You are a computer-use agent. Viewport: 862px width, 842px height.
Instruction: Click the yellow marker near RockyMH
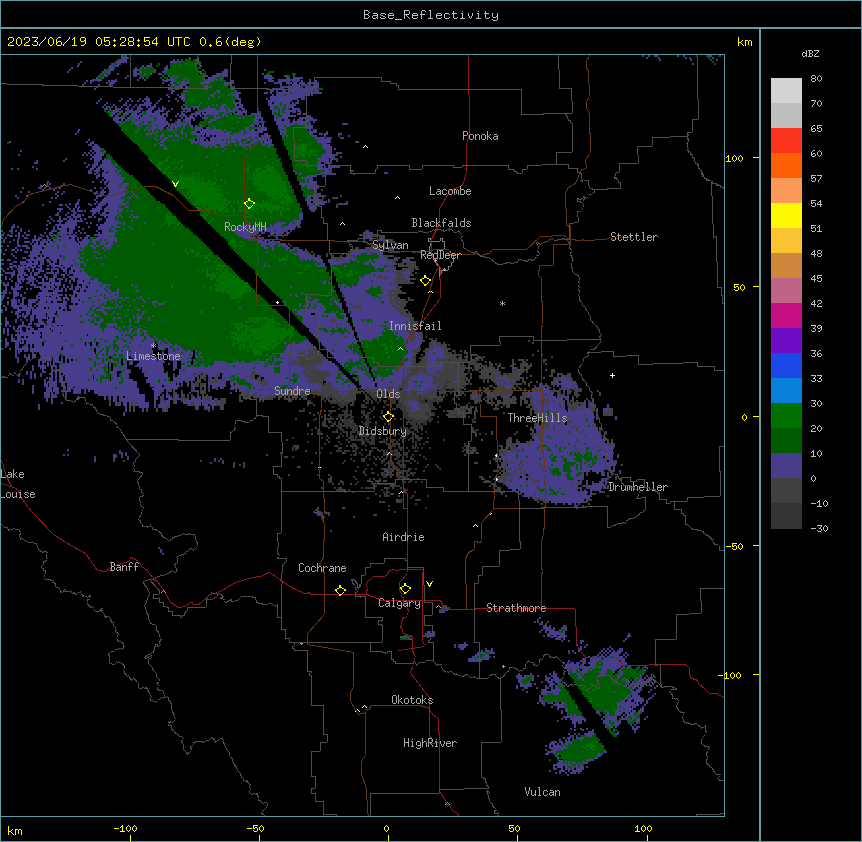249,204
